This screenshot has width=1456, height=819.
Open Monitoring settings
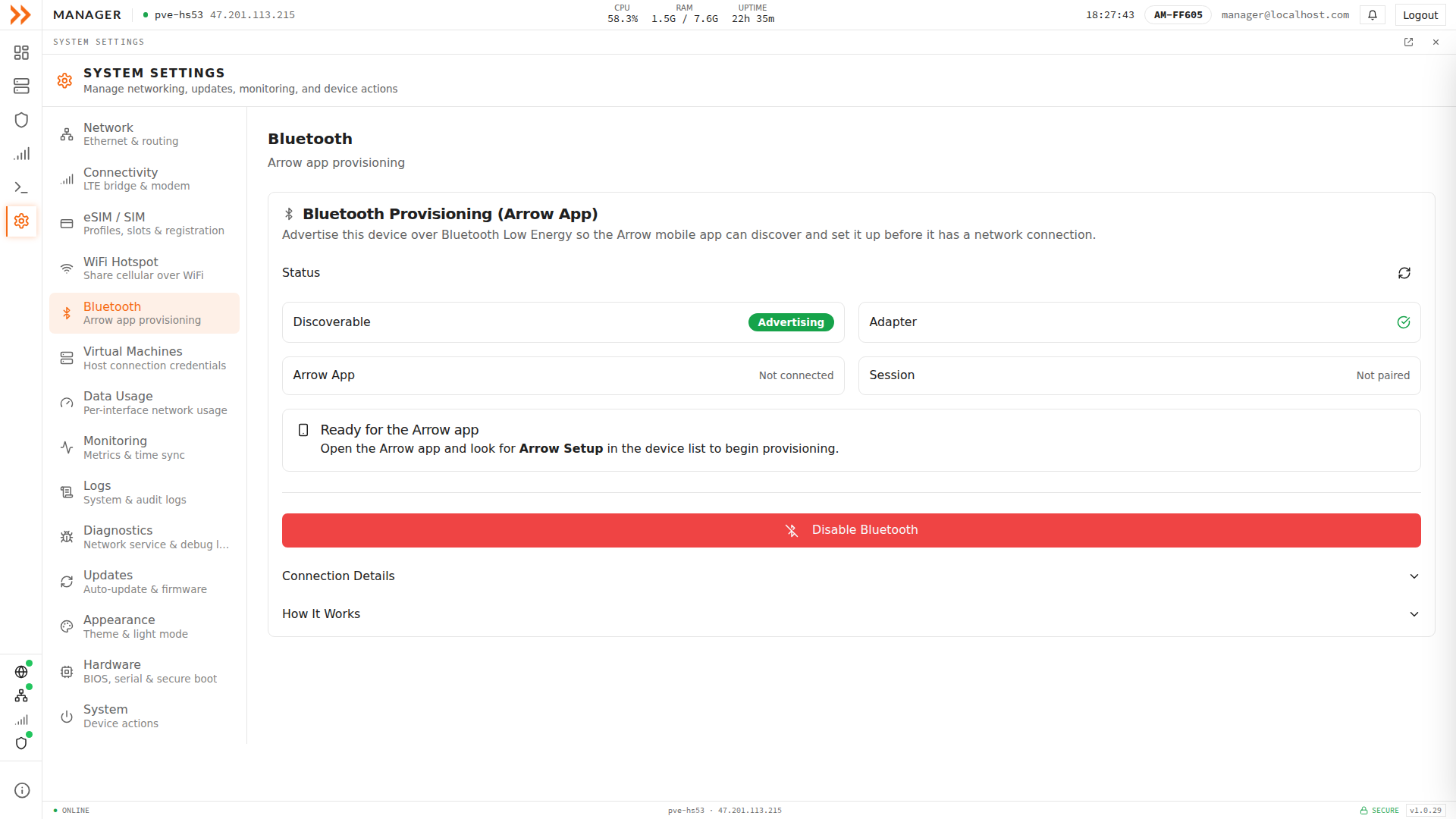pos(144,447)
